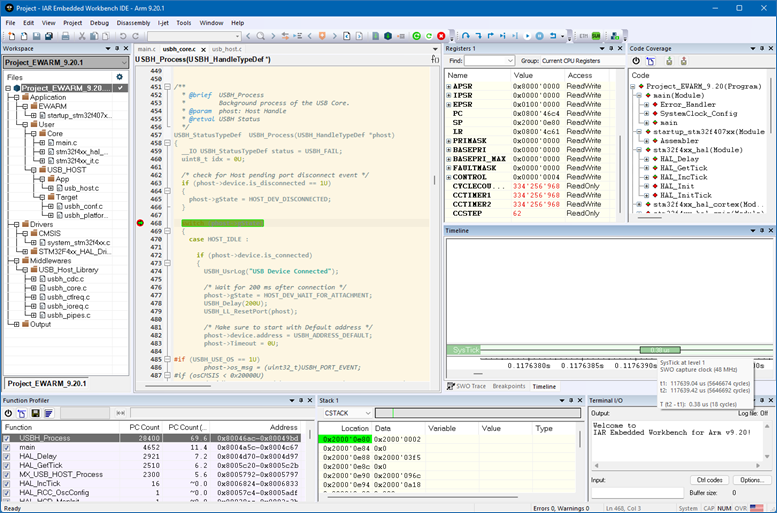
Task: Restart debugger using green circular arrow icon
Action: point(429,36)
